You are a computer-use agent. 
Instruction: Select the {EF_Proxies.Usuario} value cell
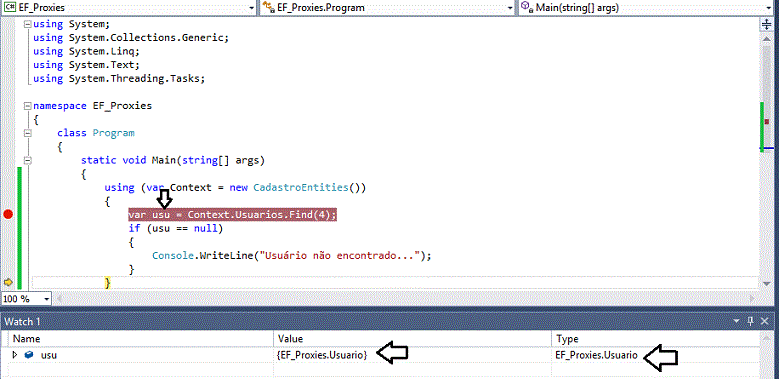412,355
